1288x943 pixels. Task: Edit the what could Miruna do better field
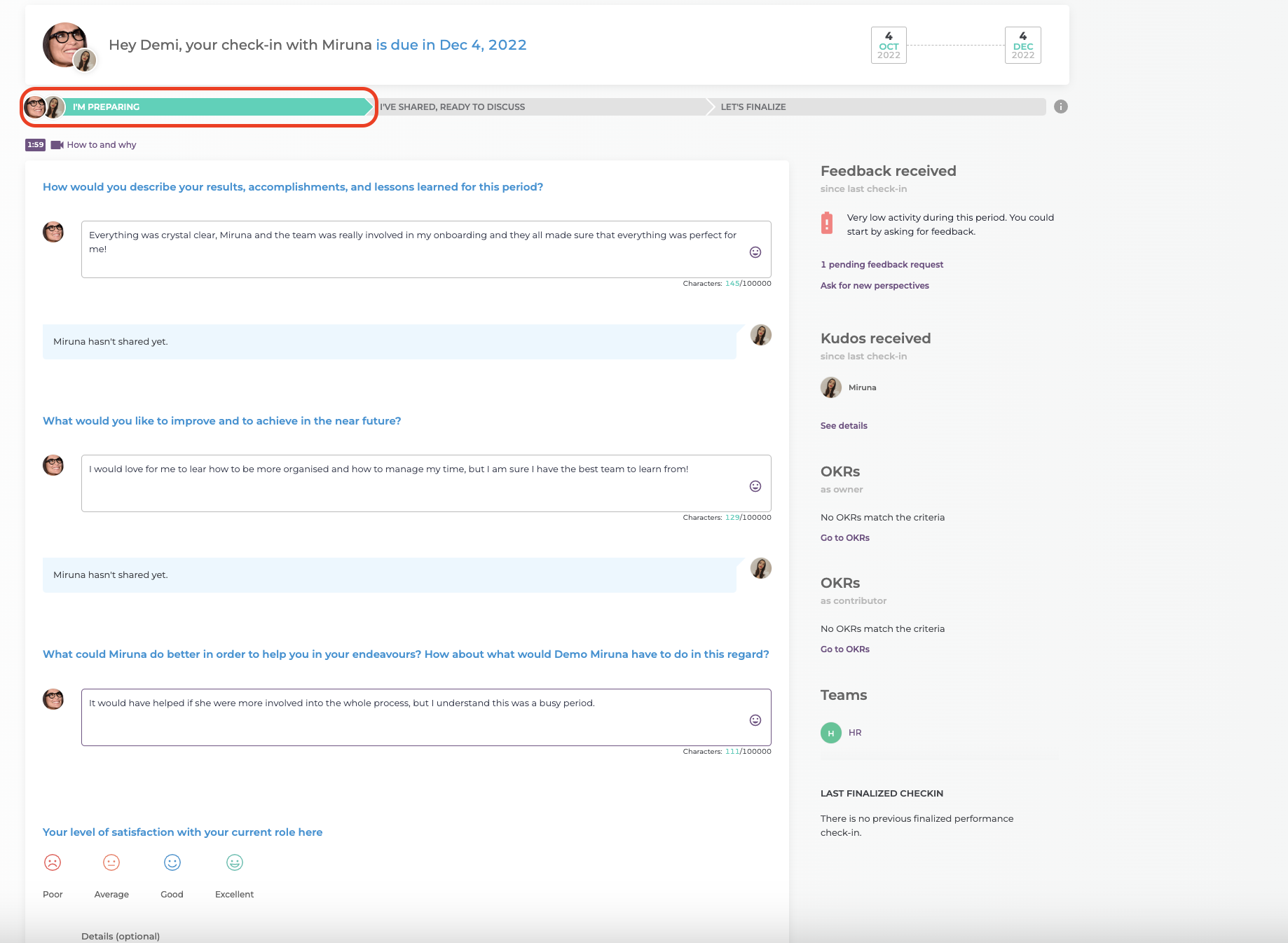pyautogui.click(x=426, y=717)
